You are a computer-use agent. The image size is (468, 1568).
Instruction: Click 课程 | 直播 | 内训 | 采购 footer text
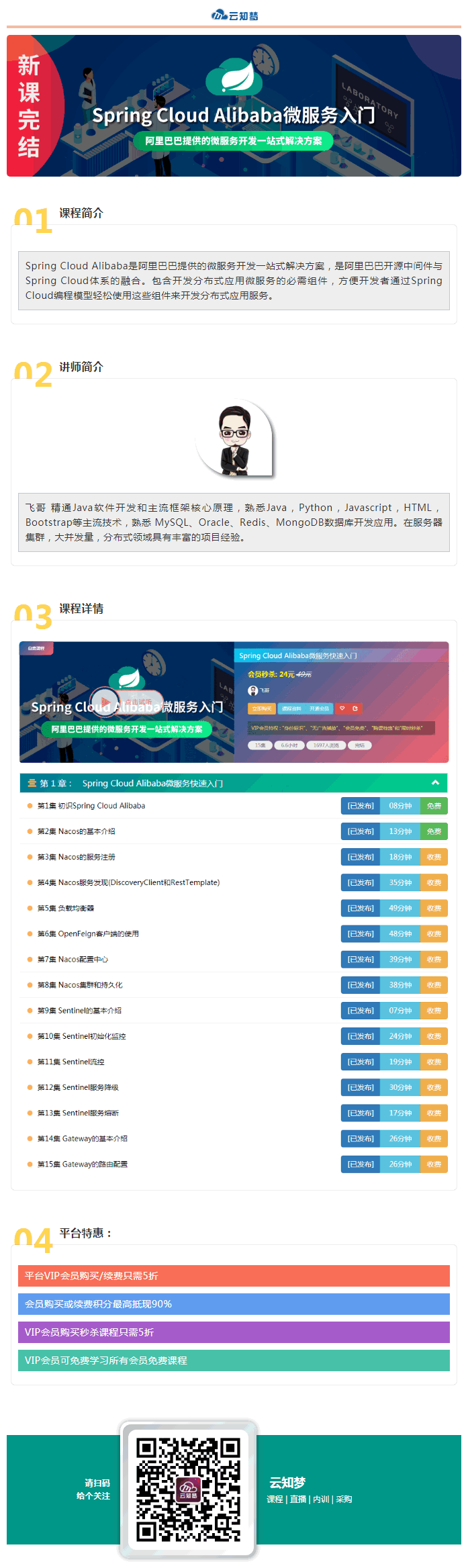click(310, 1500)
